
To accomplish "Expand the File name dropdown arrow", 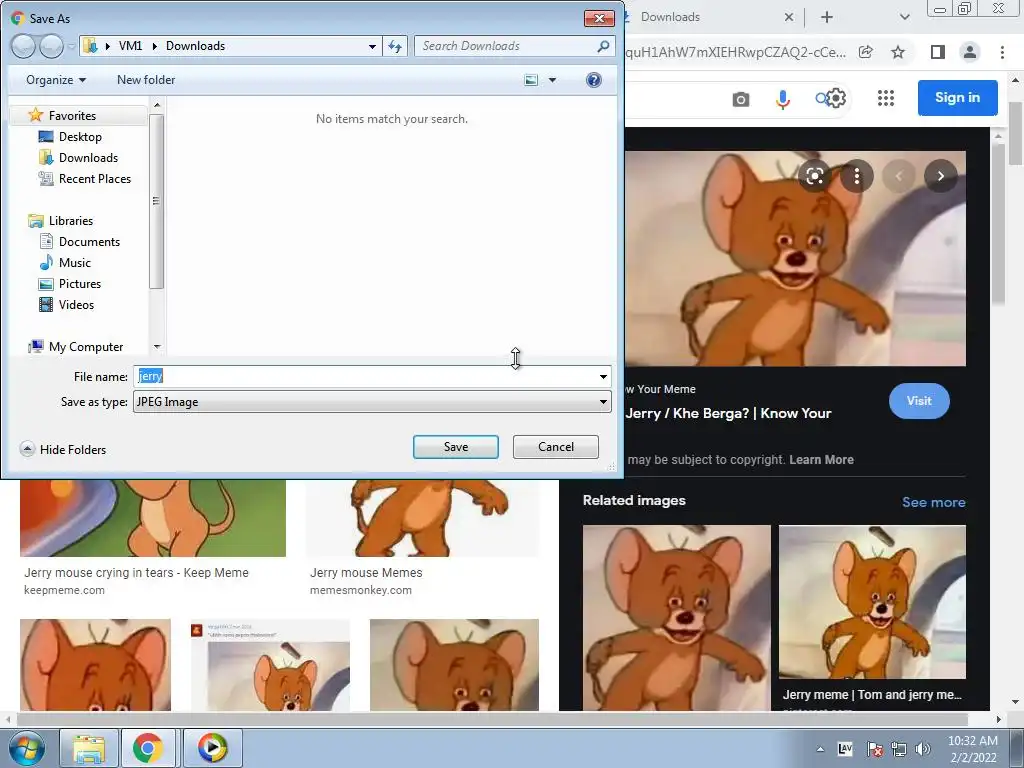I will [x=603, y=377].
